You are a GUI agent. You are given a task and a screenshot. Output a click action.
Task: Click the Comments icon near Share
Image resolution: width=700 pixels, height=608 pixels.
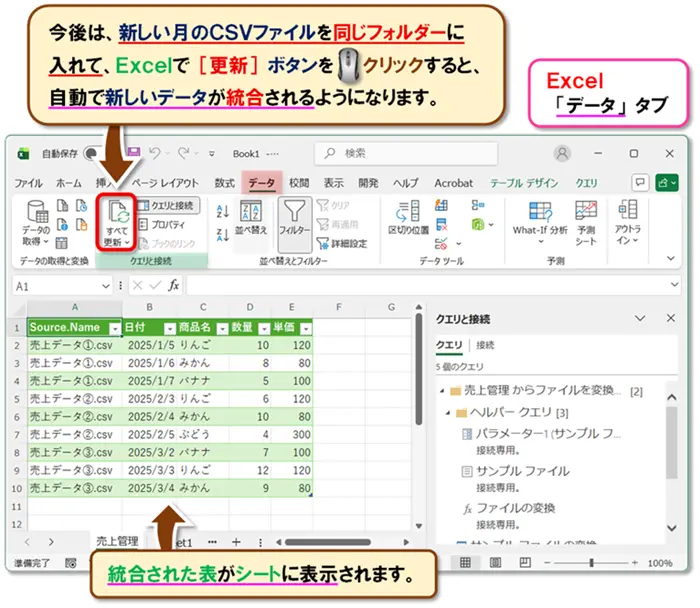point(640,183)
